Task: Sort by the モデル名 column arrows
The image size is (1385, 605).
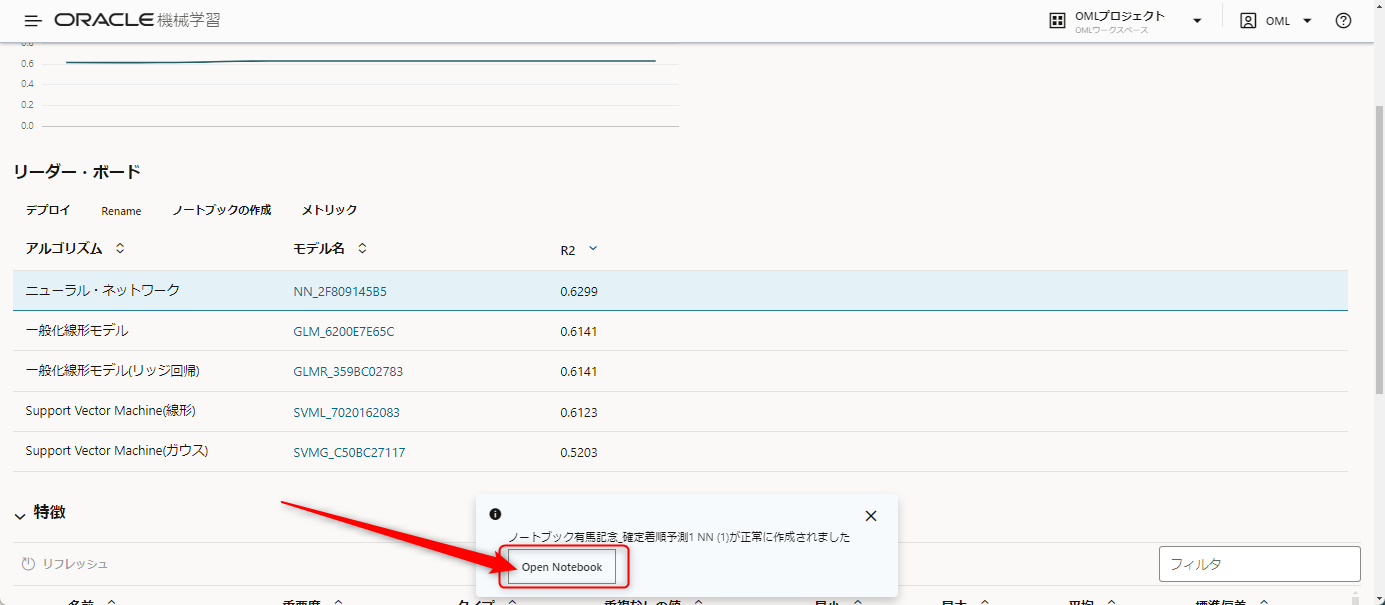Action: coord(362,248)
